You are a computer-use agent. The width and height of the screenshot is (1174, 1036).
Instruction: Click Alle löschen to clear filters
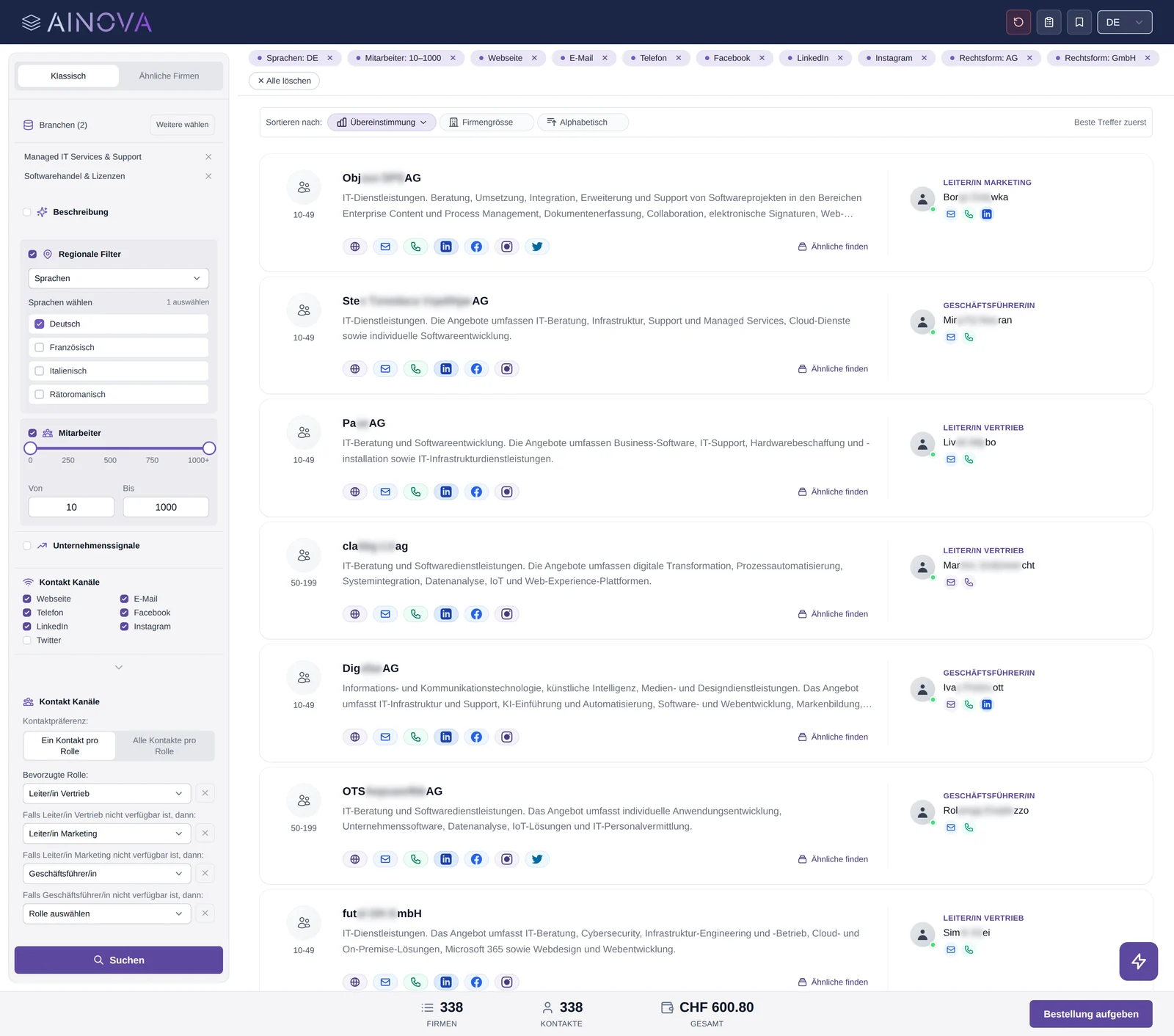(284, 81)
